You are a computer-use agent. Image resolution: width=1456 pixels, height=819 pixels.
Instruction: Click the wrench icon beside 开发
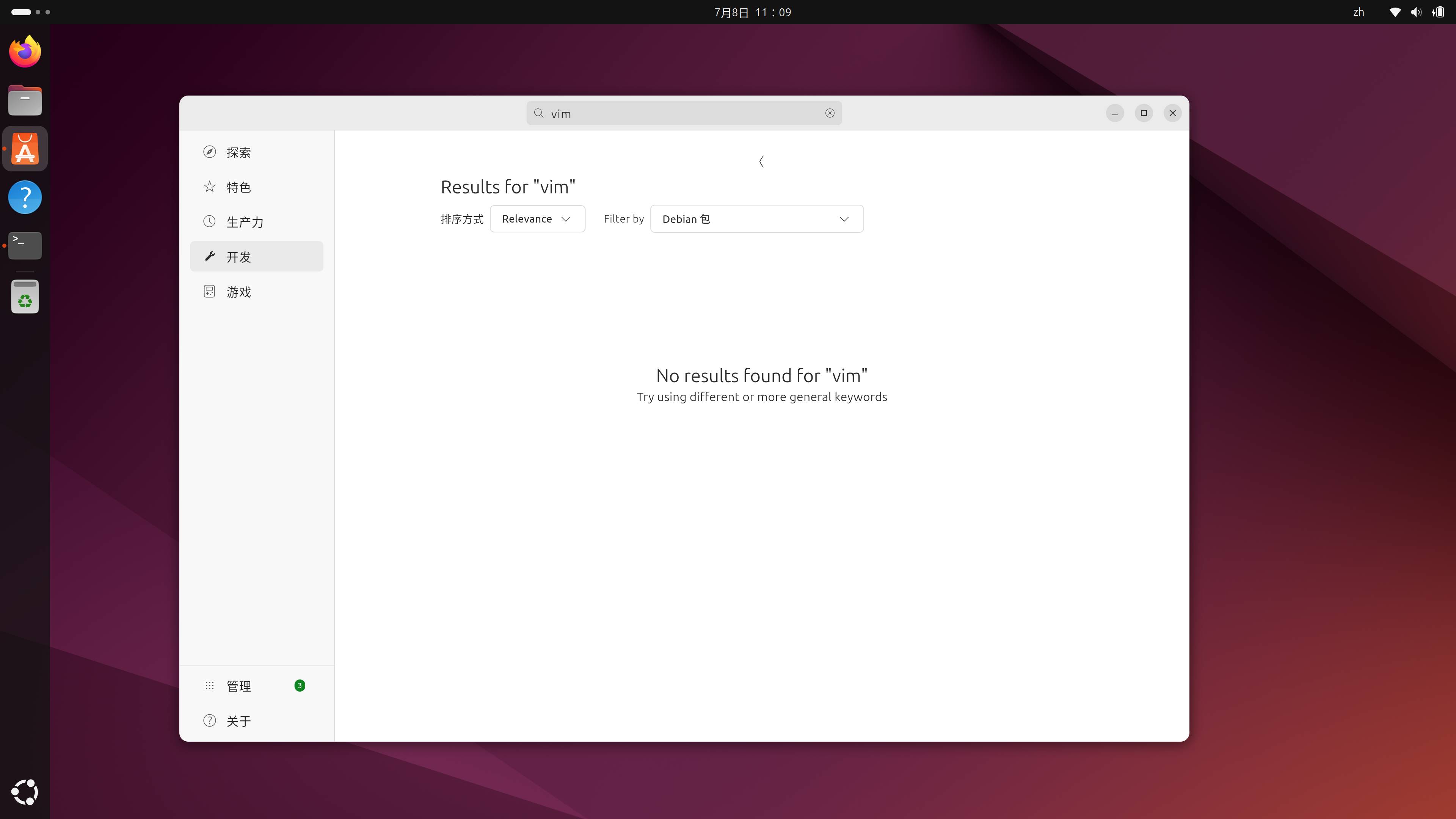point(210,257)
